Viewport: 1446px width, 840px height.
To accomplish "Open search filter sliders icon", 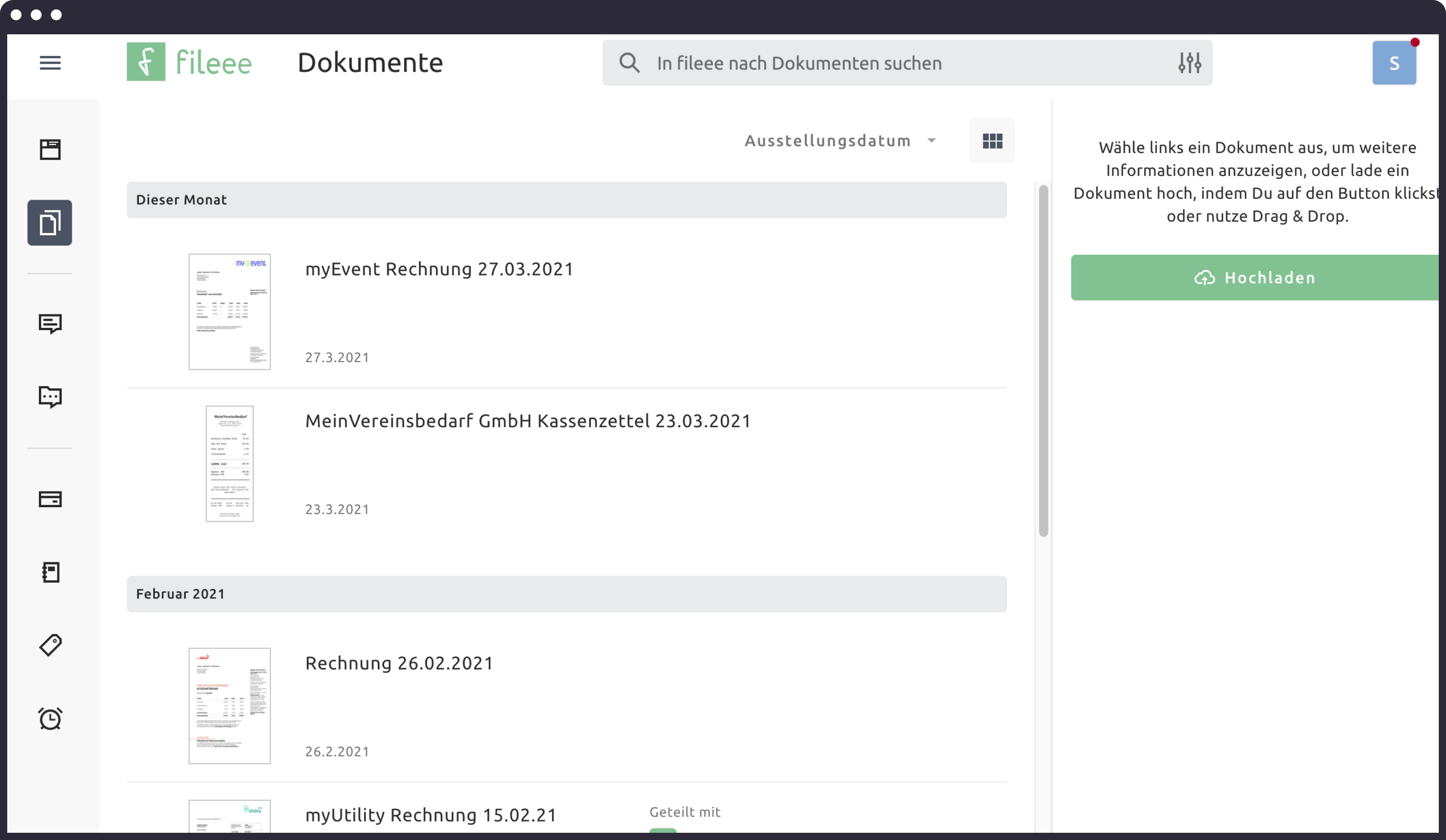I will (1189, 62).
